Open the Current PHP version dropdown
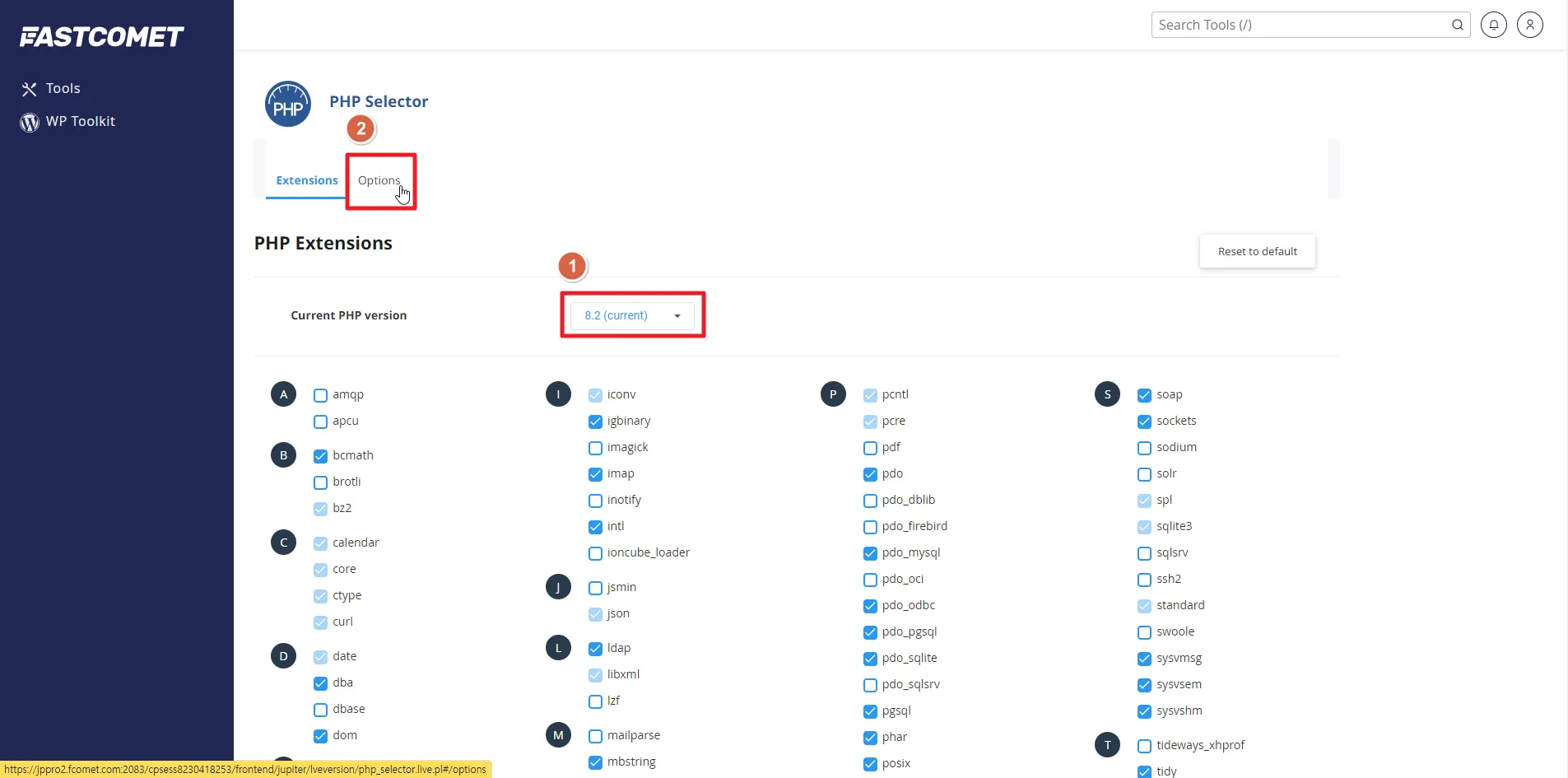The height and width of the screenshot is (778, 1568). tap(632, 315)
